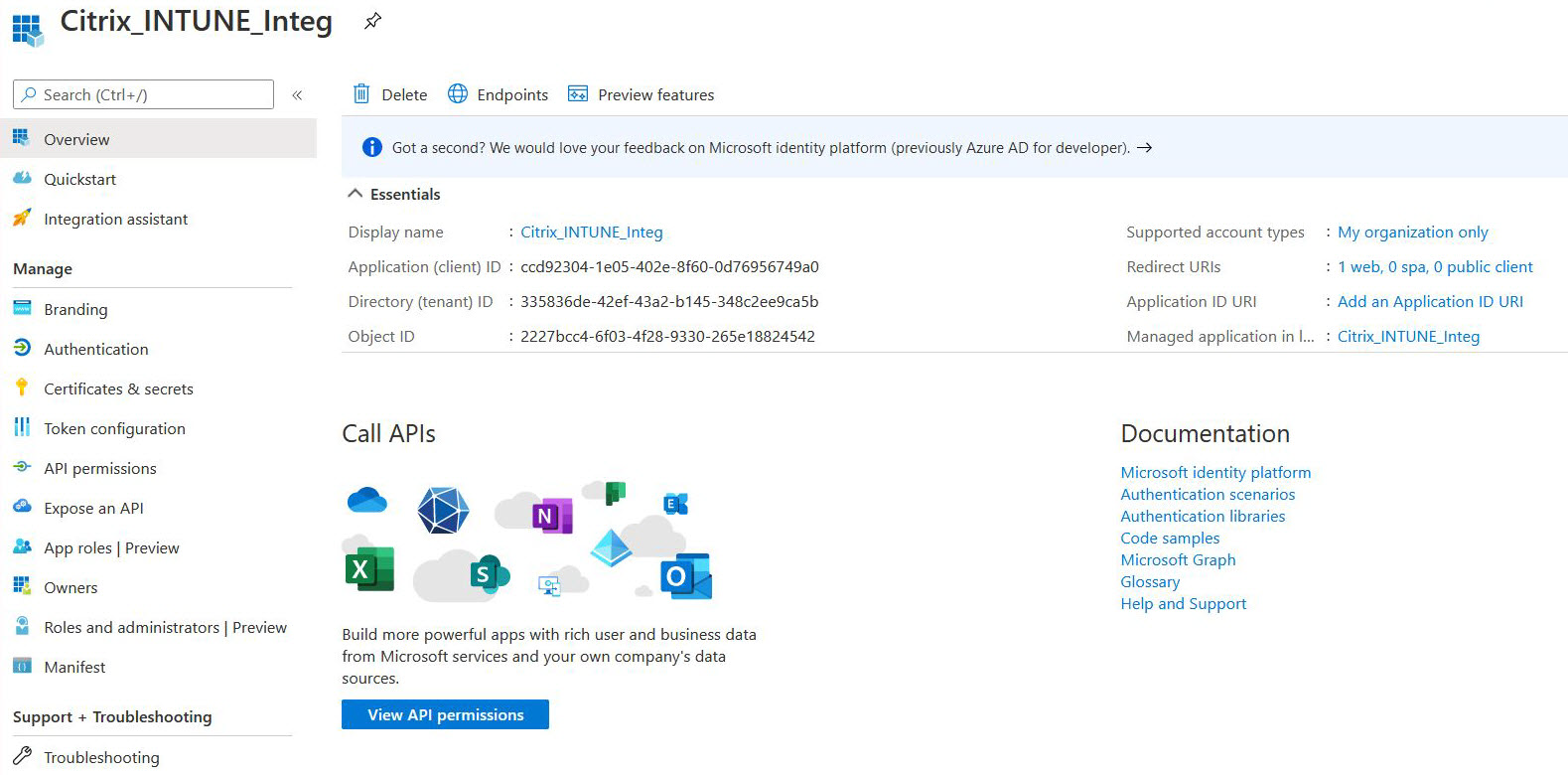Click the Excel icon in the Call APIs graphic

coord(369,569)
